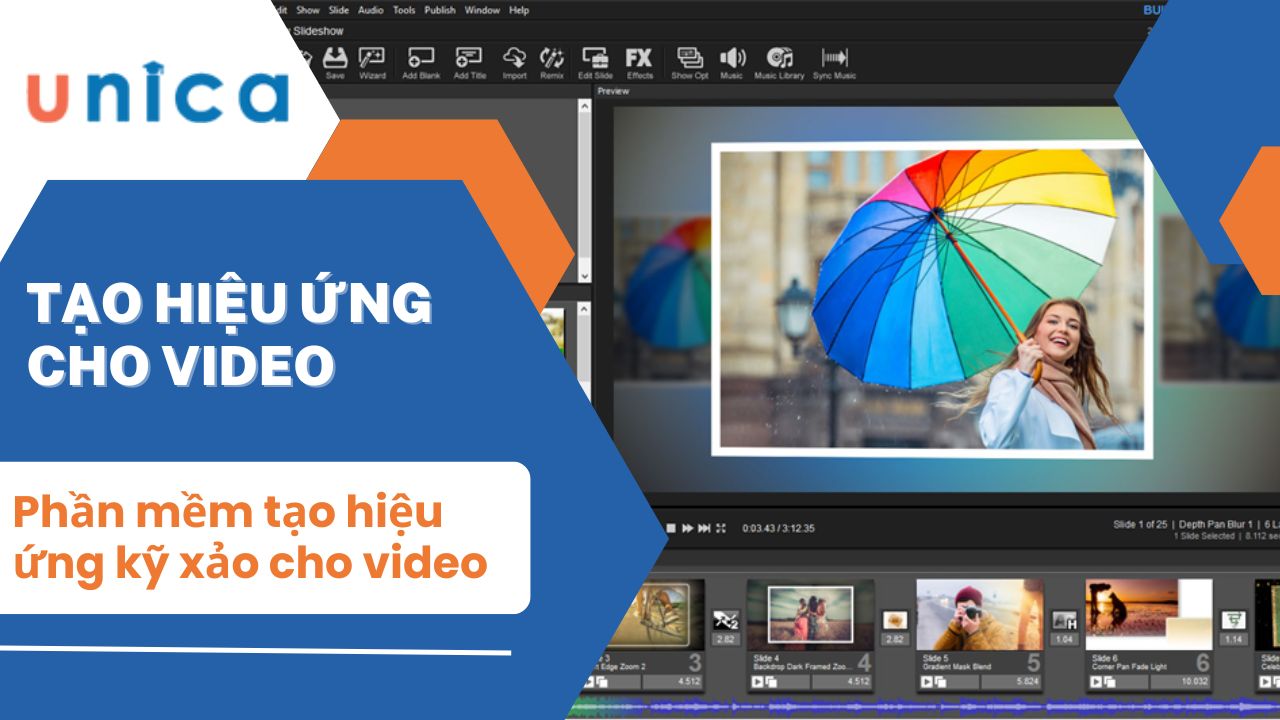Click the Slide 6 duration field 10.032
The height and width of the screenshot is (720, 1280).
point(1177,682)
